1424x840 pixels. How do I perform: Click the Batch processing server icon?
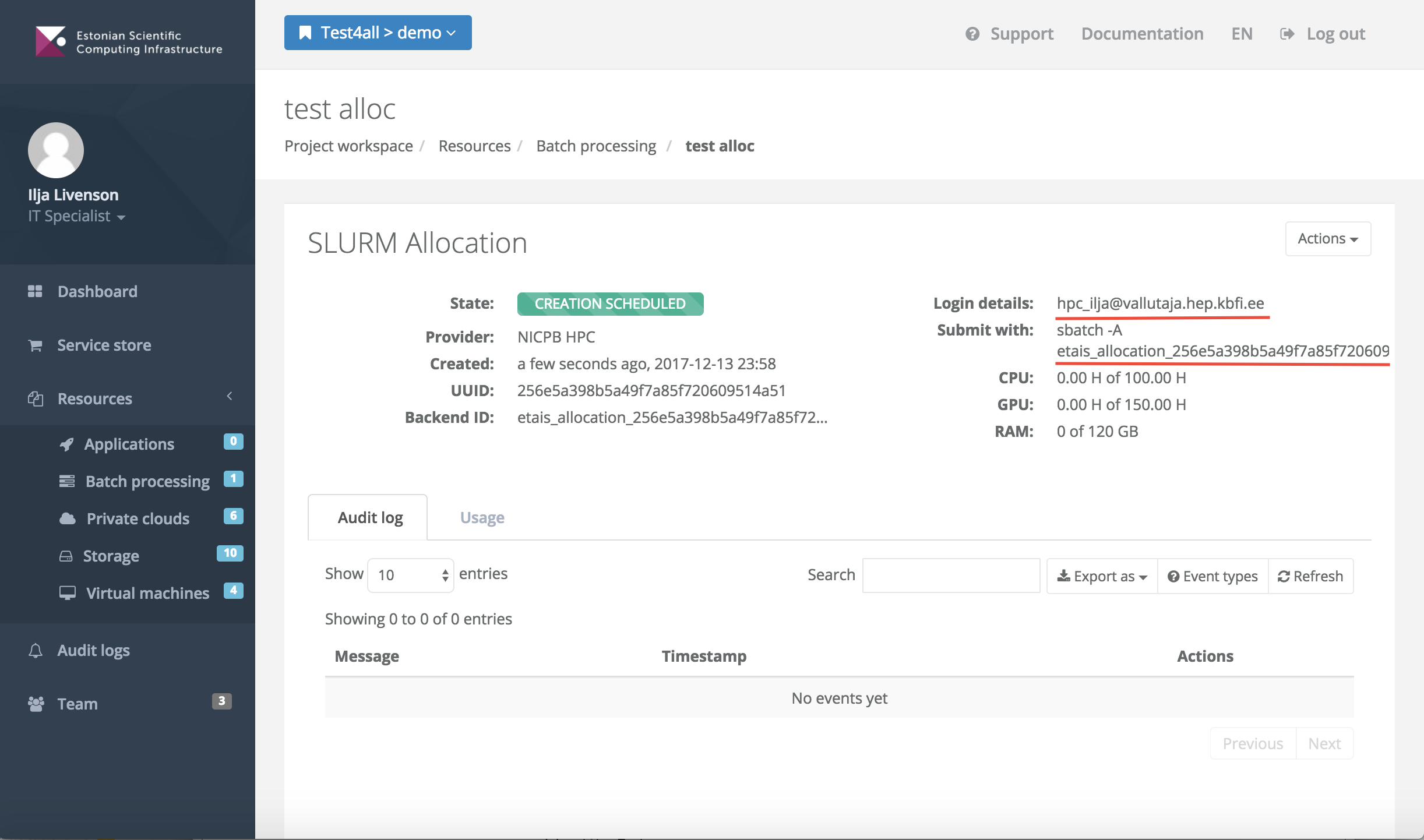67,481
